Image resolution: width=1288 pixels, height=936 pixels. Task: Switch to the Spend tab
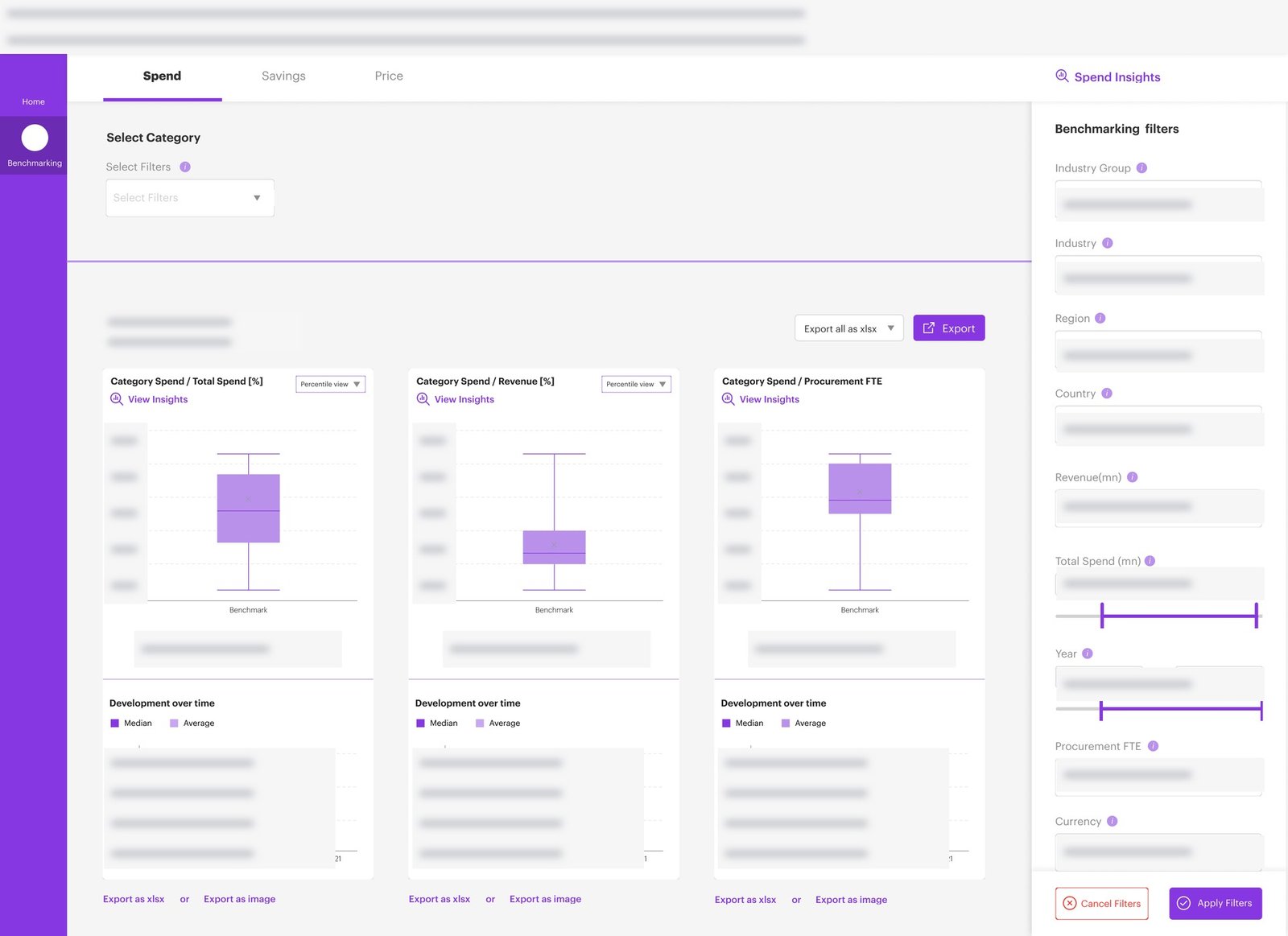pyautogui.click(x=162, y=76)
